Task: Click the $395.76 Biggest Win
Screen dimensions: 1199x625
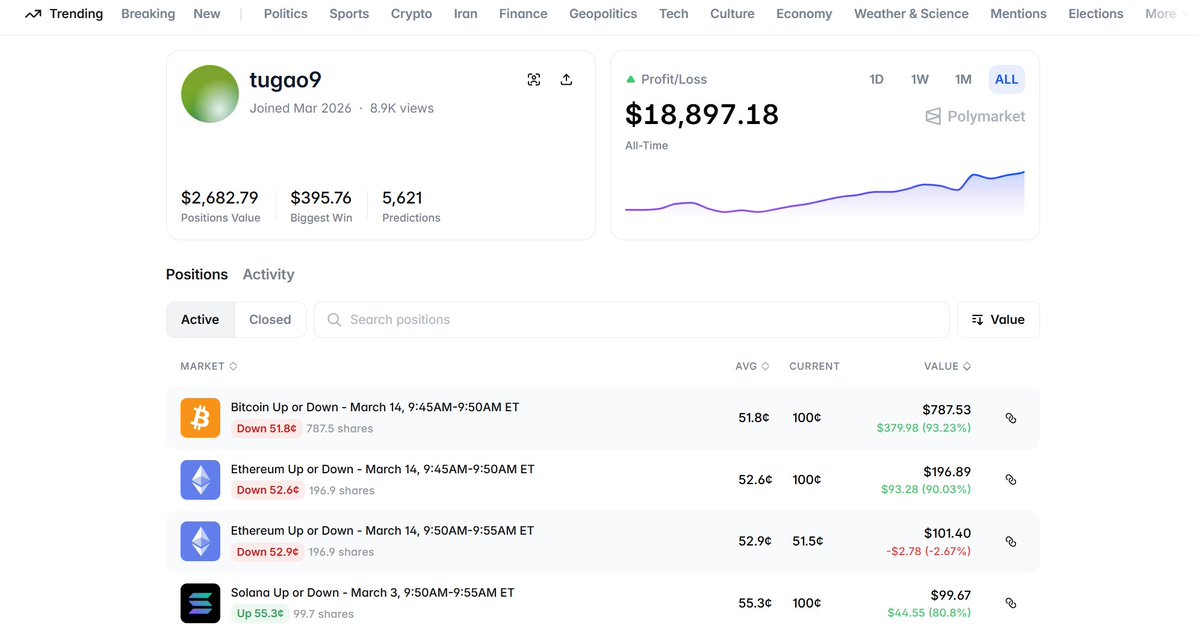Action: 320,197
